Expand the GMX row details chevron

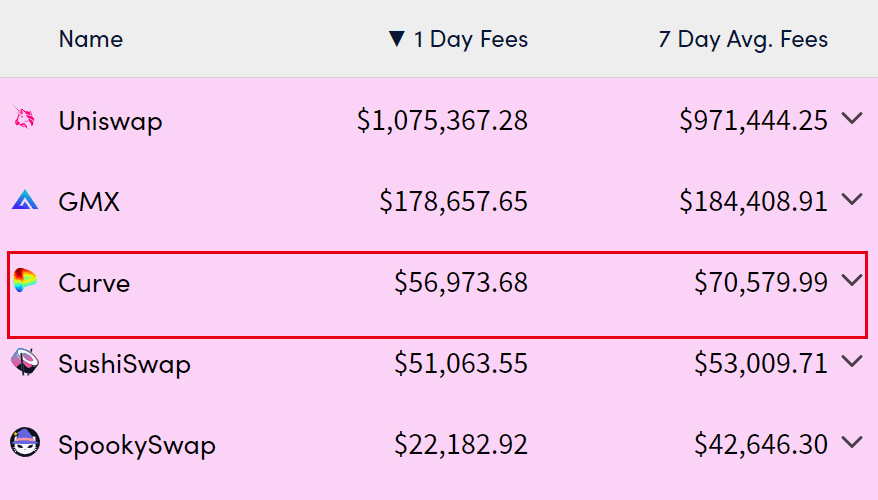tap(852, 199)
